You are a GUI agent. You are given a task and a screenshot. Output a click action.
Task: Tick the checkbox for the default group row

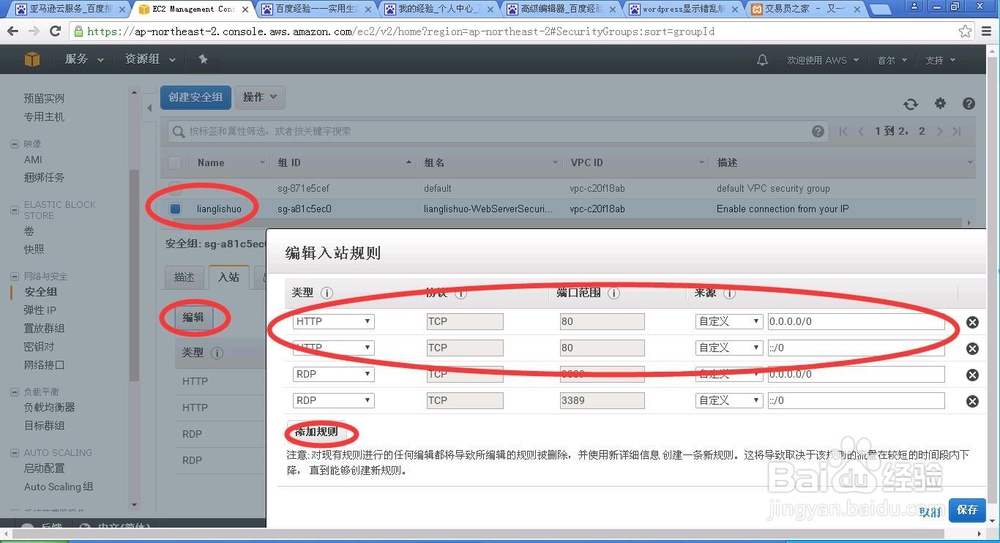click(x=175, y=188)
